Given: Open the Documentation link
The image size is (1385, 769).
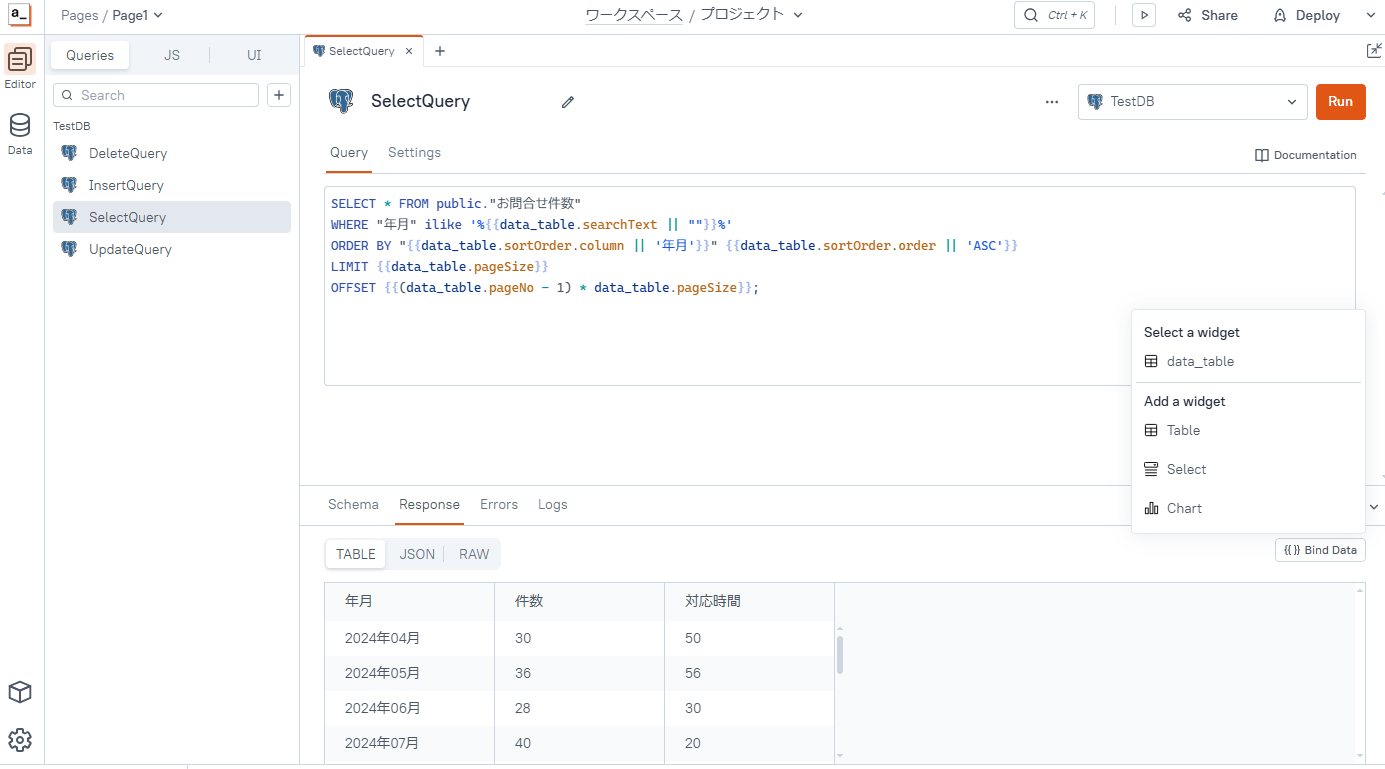Looking at the screenshot, I should tap(1306, 155).
